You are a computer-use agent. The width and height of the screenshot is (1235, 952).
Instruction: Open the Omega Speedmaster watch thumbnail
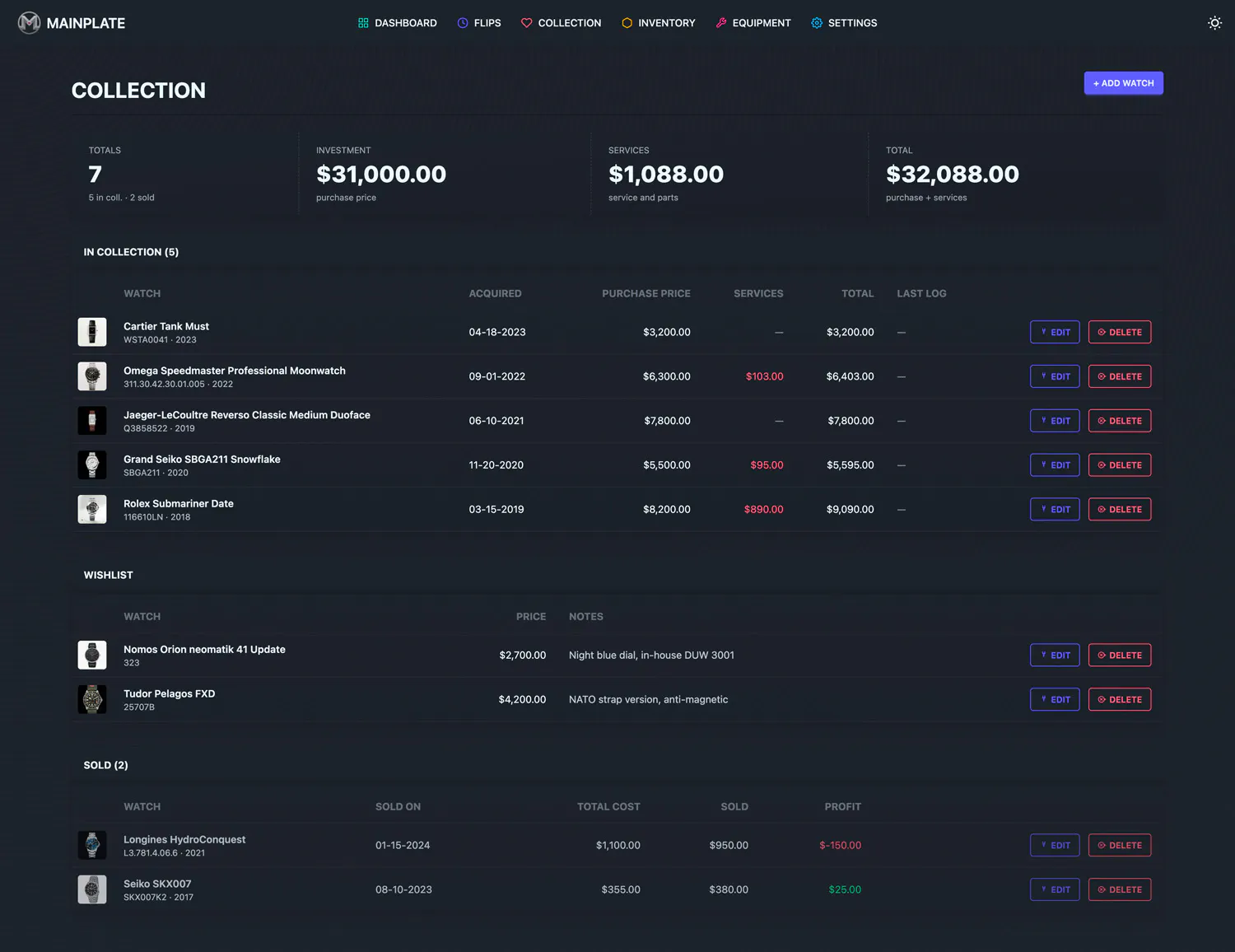[x=92, y=376]
